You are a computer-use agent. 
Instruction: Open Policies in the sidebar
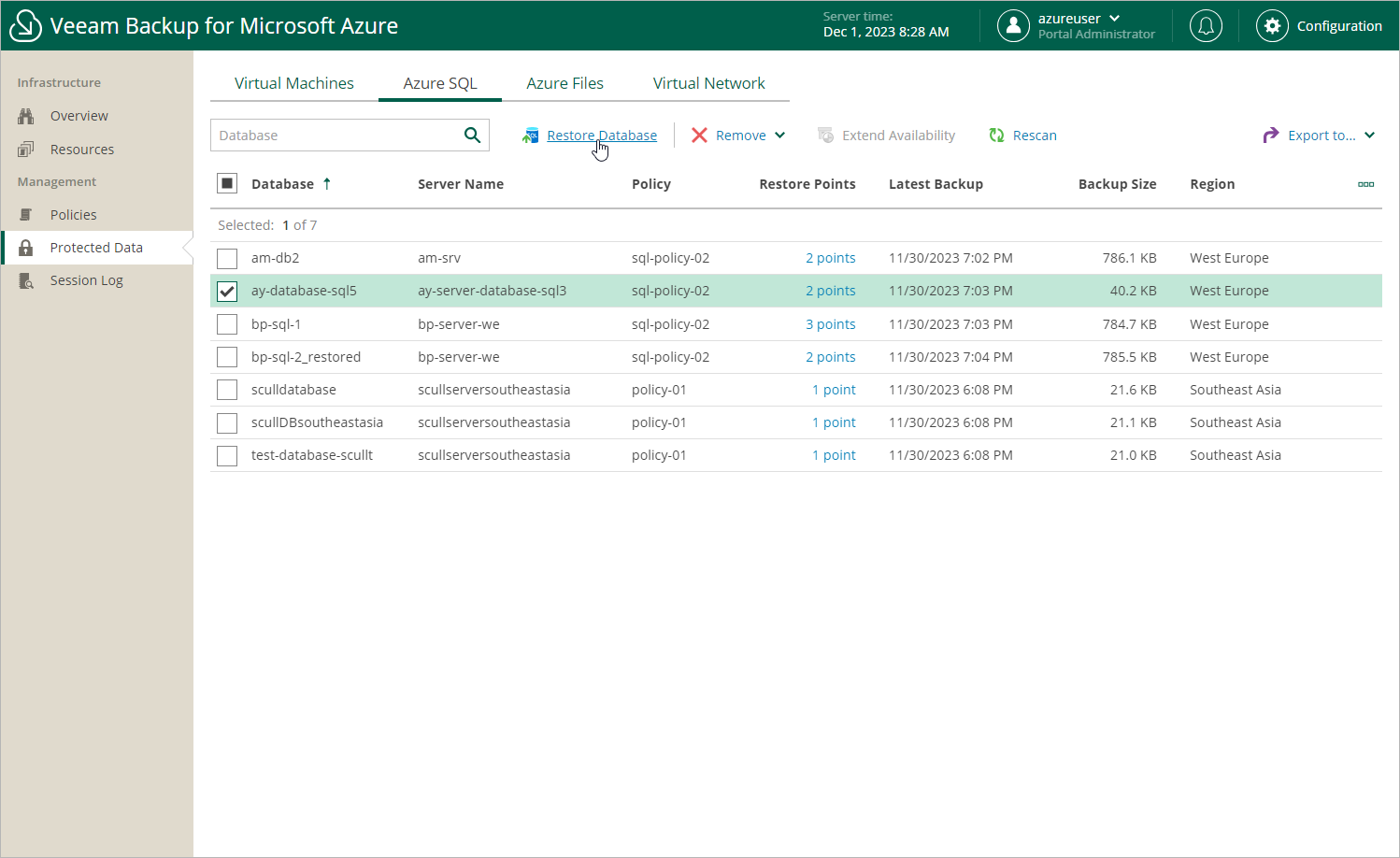point(74,215)
